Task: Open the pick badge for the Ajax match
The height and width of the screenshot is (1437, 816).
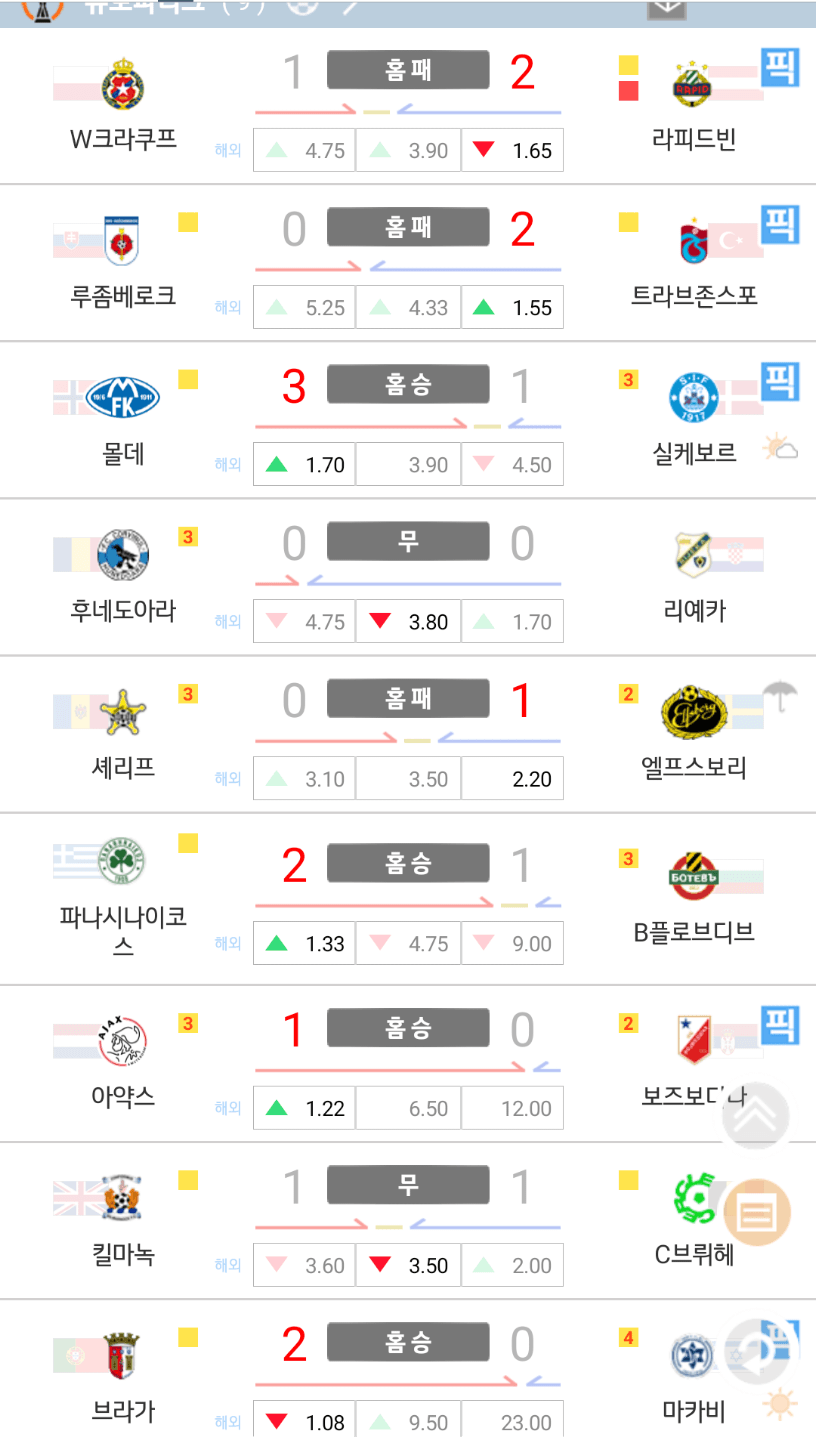Action: pyautogui.click(x=780, y=1026)
